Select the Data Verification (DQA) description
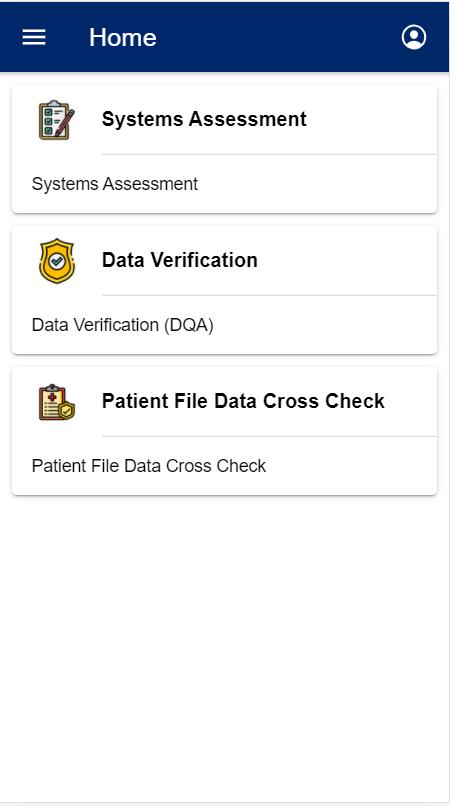The width and height of the screenshot is (450, 806). 122,325
